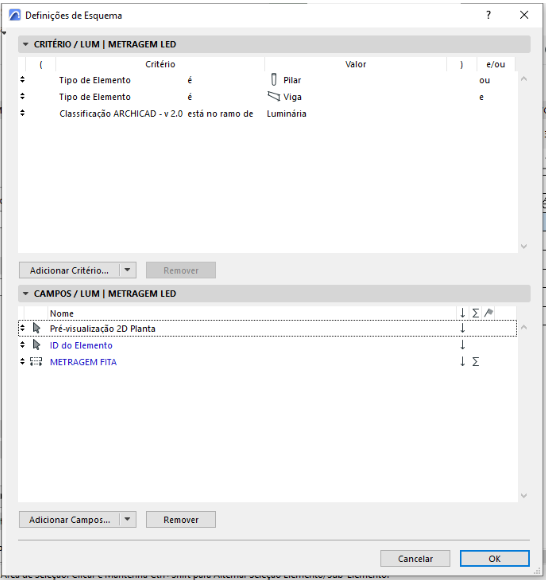The height and width of the screenshot is (581, 547).
Task: Click the flag column header icon
Action: (x=488, y=313)
